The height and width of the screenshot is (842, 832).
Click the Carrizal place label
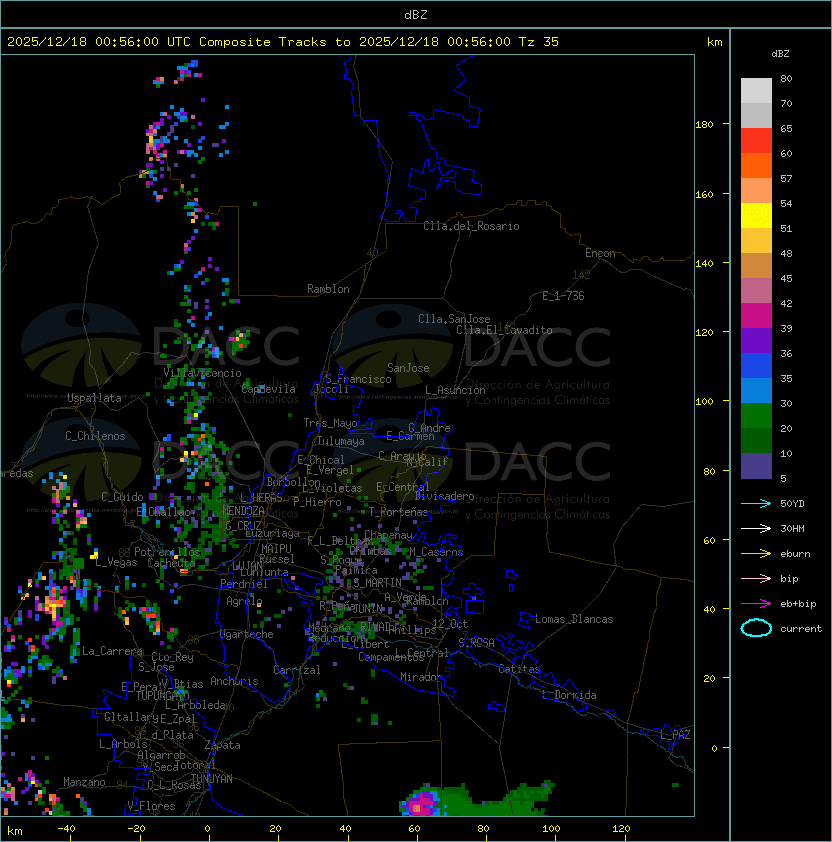pos(297,670)
